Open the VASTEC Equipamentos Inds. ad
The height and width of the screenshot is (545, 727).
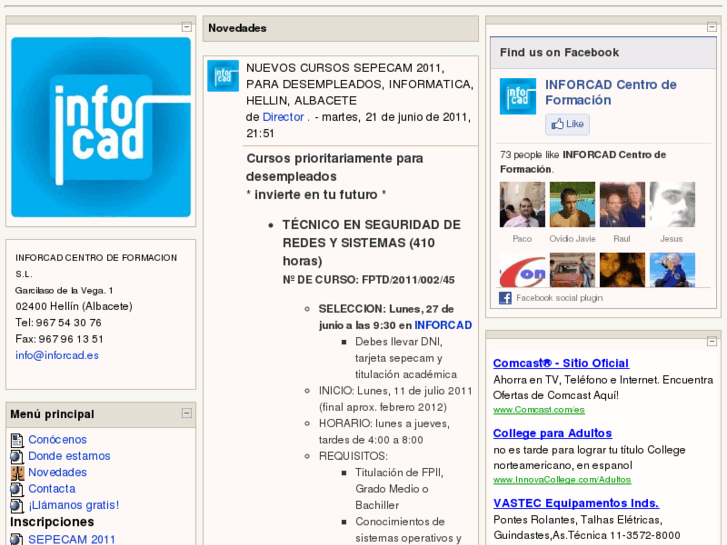tap(576, 503)
